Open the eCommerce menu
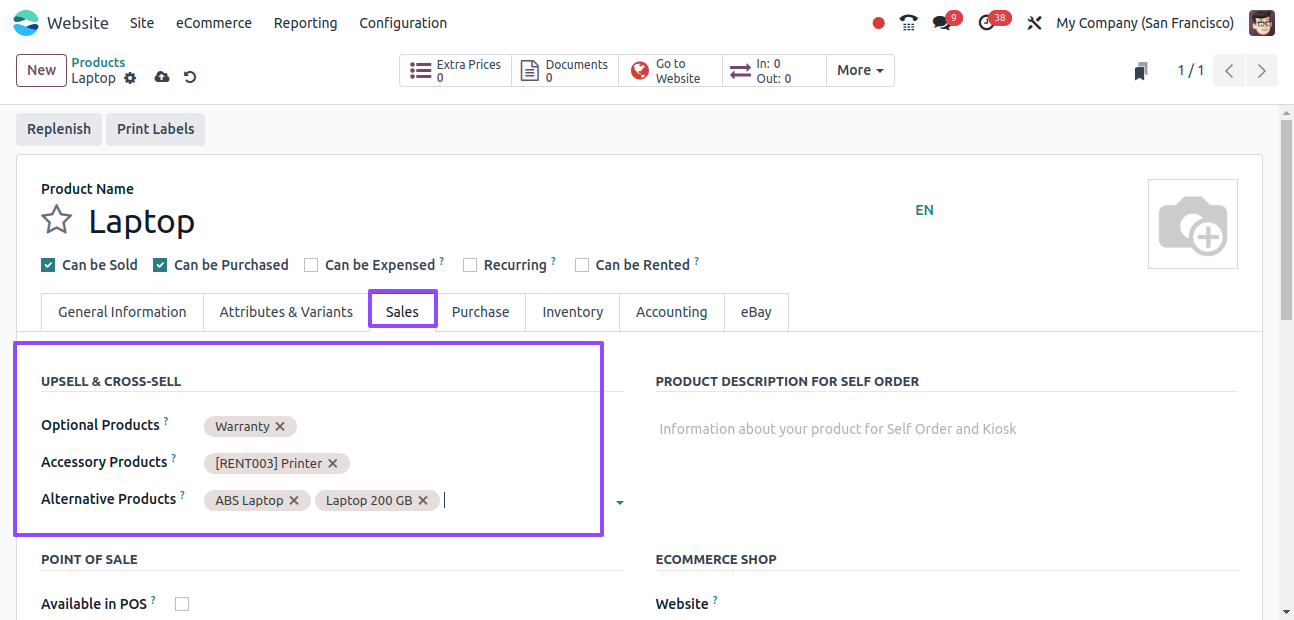The width and height of the screenshot is (1294, 620). 214,23
